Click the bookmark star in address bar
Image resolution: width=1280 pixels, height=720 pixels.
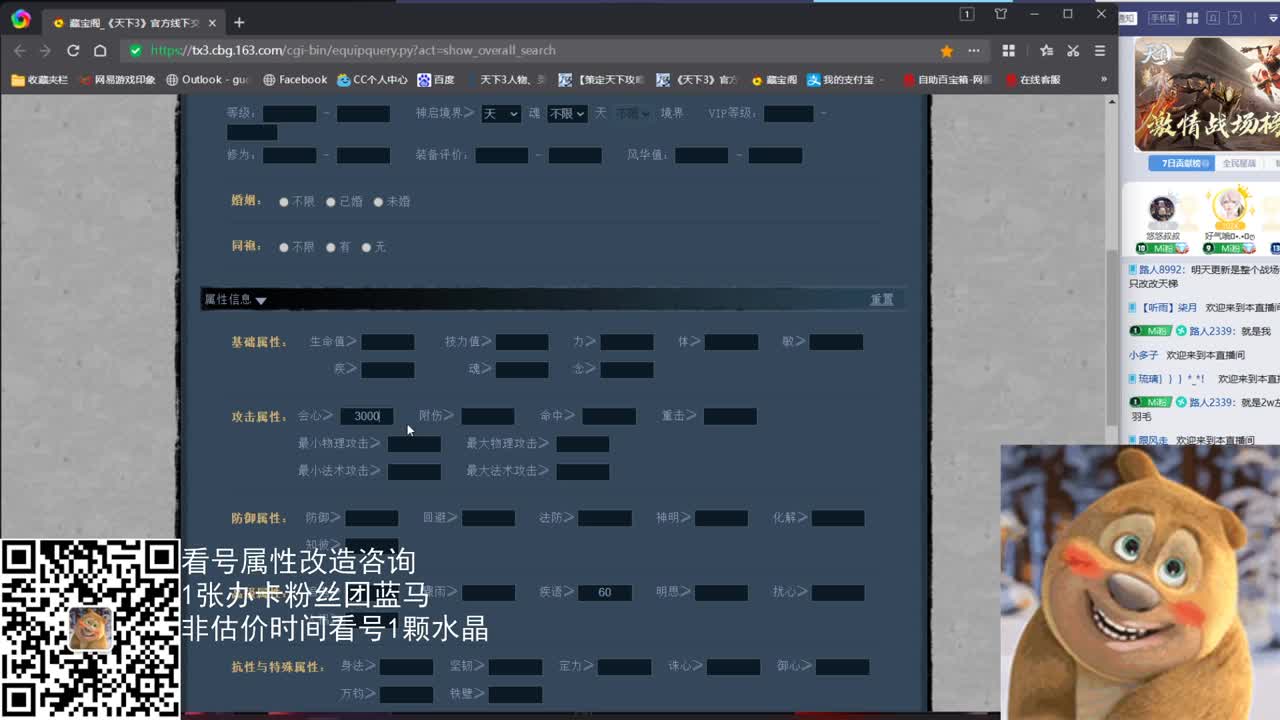(x=946, y=51)
